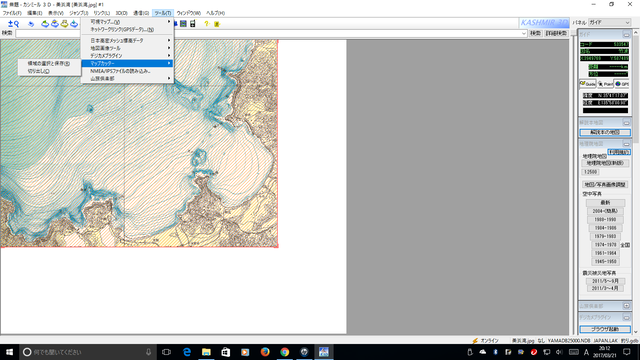Open Firefox from the taskbar
Viewport: 640px width, 360px height.
[265, 352]
